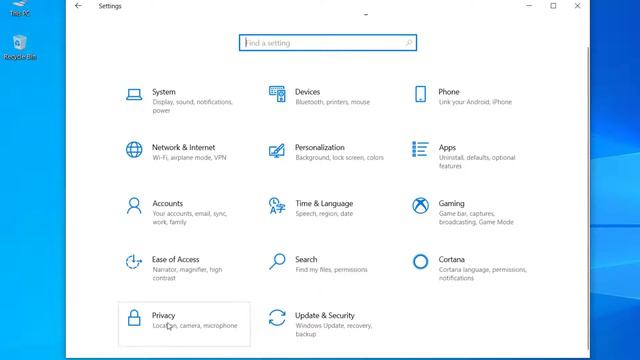Select the Phone icon
640x360 pixels.
coord(420,94)
